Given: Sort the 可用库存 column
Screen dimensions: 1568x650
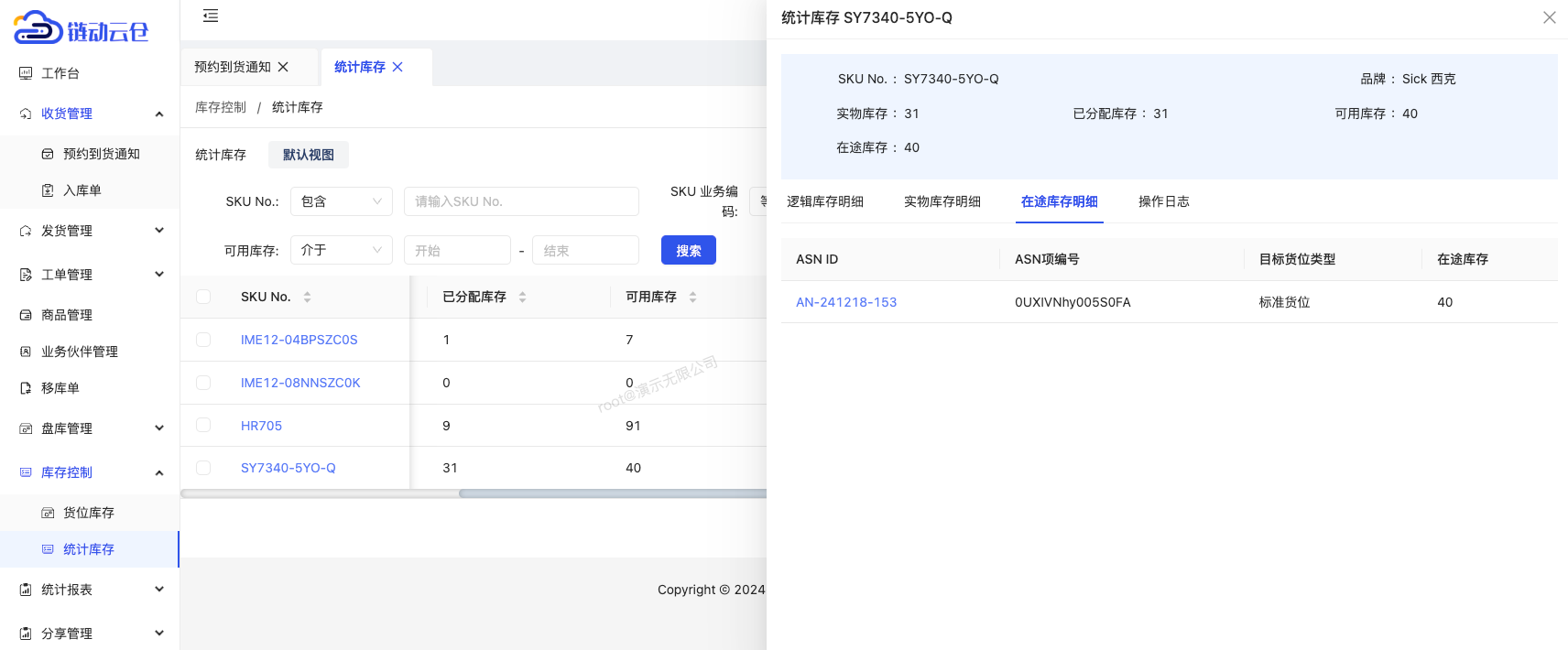Looking at the screenshot, I should pyautogui.click(x=692, y=297).
